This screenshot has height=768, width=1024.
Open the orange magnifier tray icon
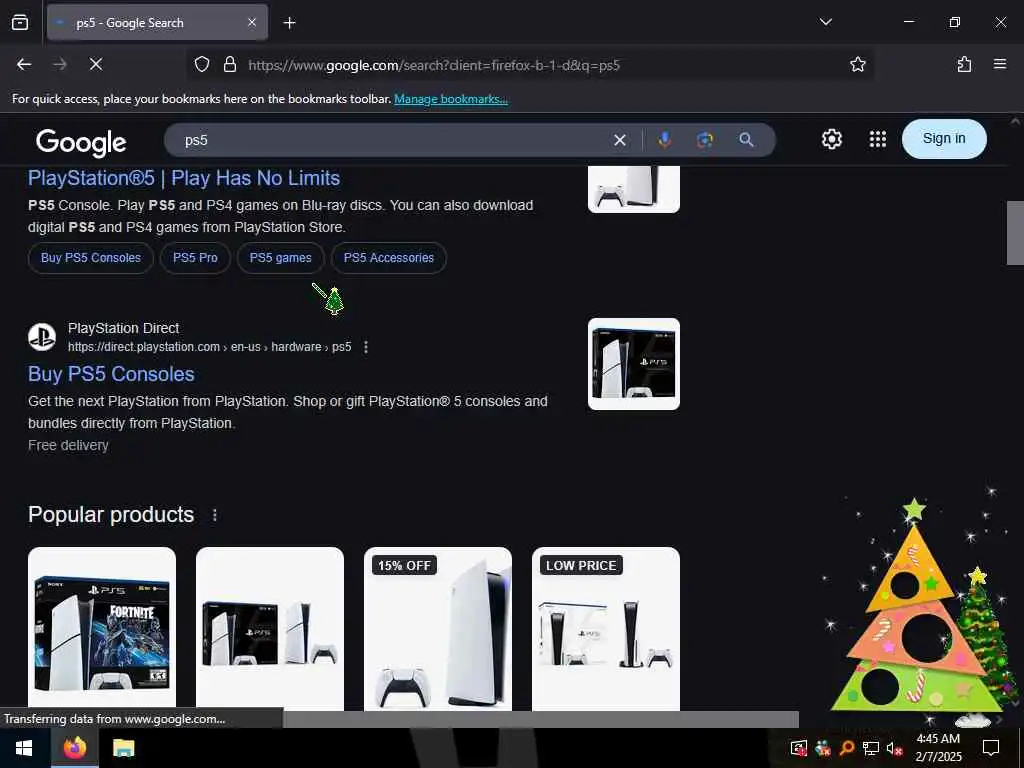click(846, 748)
